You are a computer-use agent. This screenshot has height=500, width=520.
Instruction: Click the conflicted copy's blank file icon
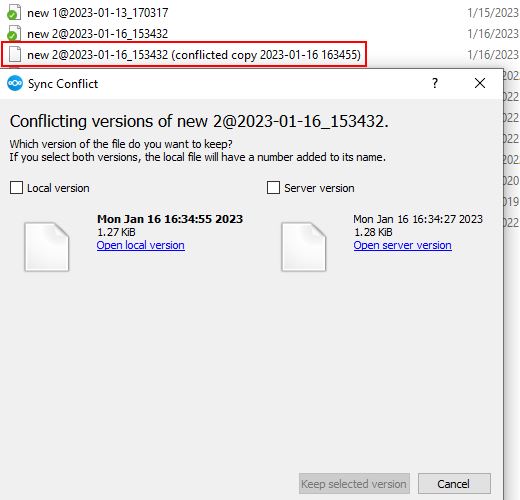click(x=15, y=54)
